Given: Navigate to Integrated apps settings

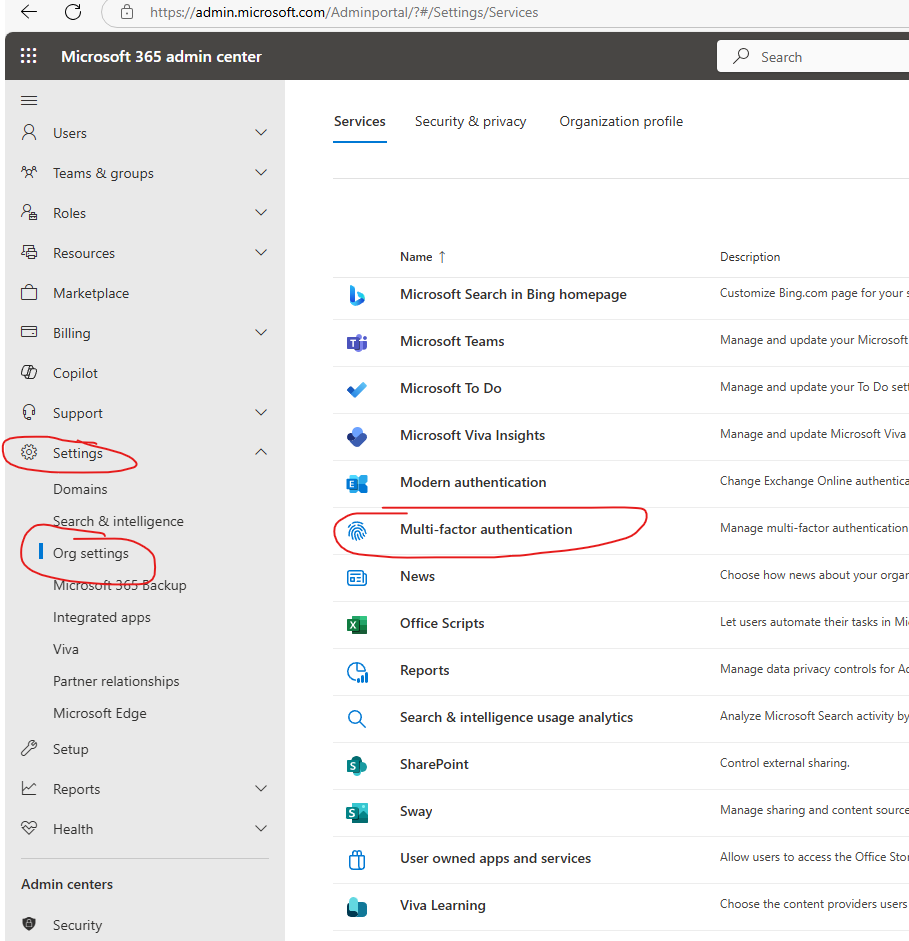Looking at the screenshot, I should 101,616.
